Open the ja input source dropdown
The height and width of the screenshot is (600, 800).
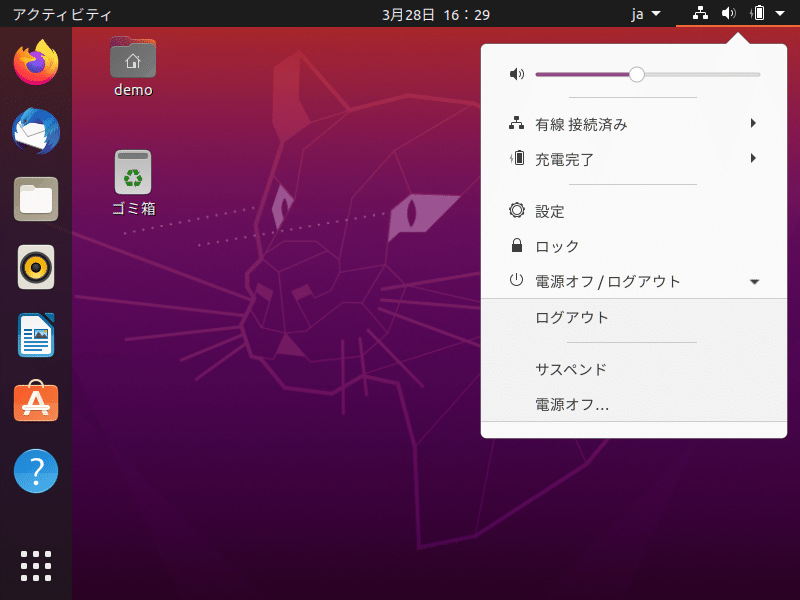645,14
